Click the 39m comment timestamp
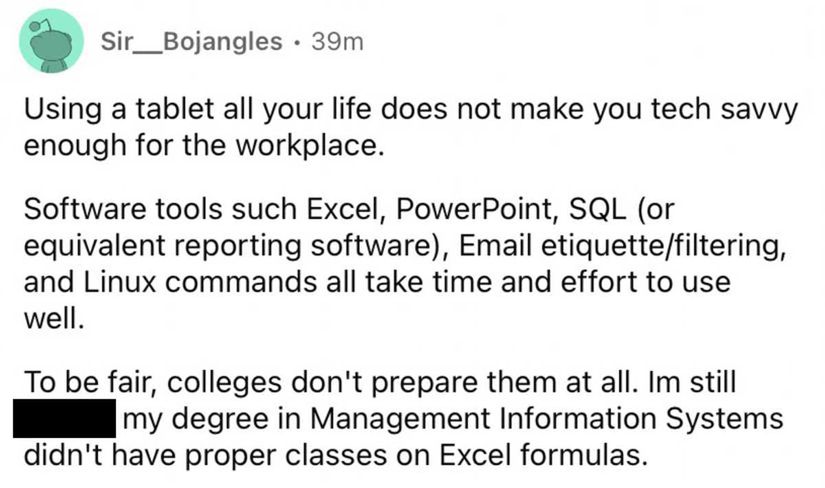This screenshot has width=825, height=488. pos(337,42)
